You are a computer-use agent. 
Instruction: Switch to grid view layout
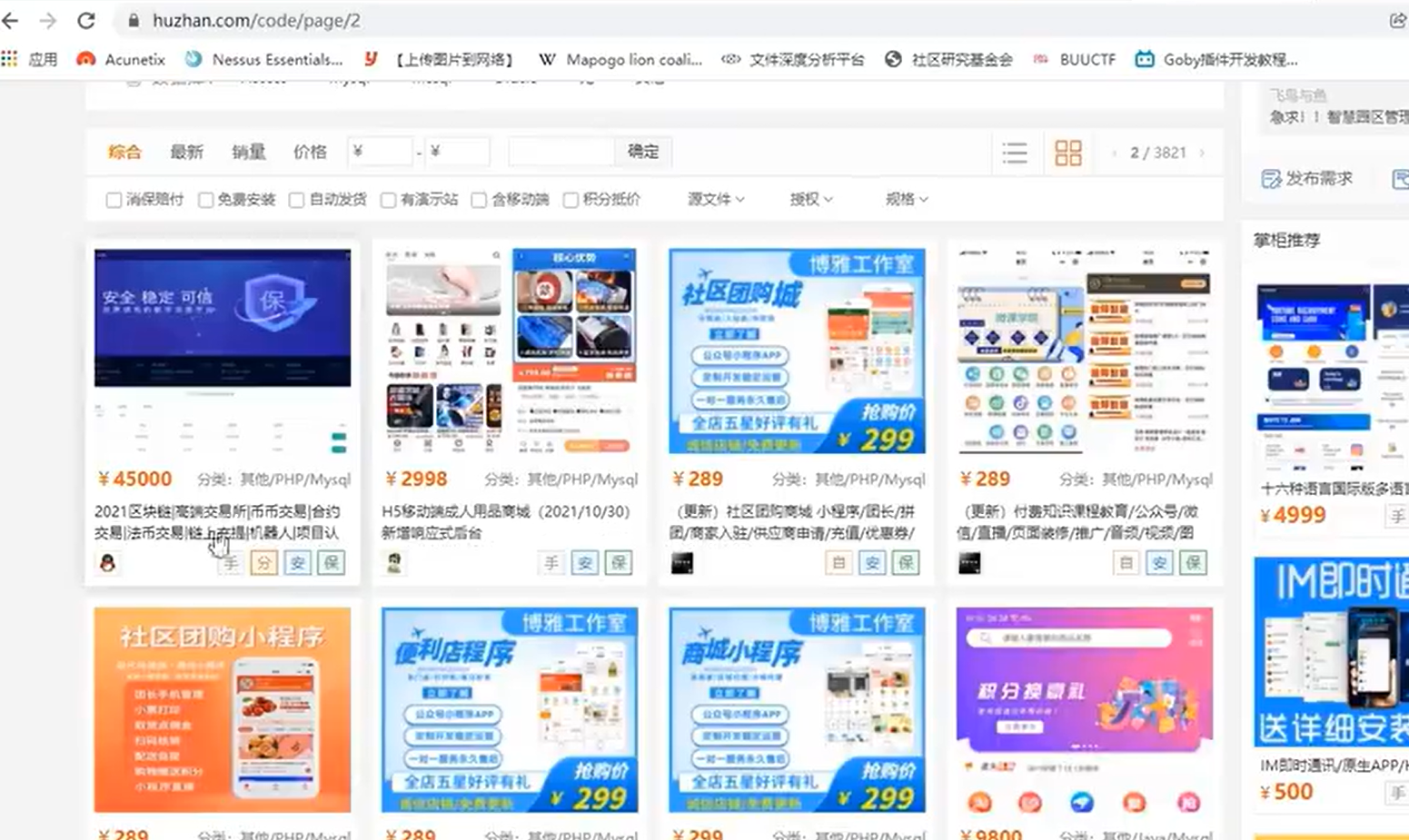[1068, 153]
